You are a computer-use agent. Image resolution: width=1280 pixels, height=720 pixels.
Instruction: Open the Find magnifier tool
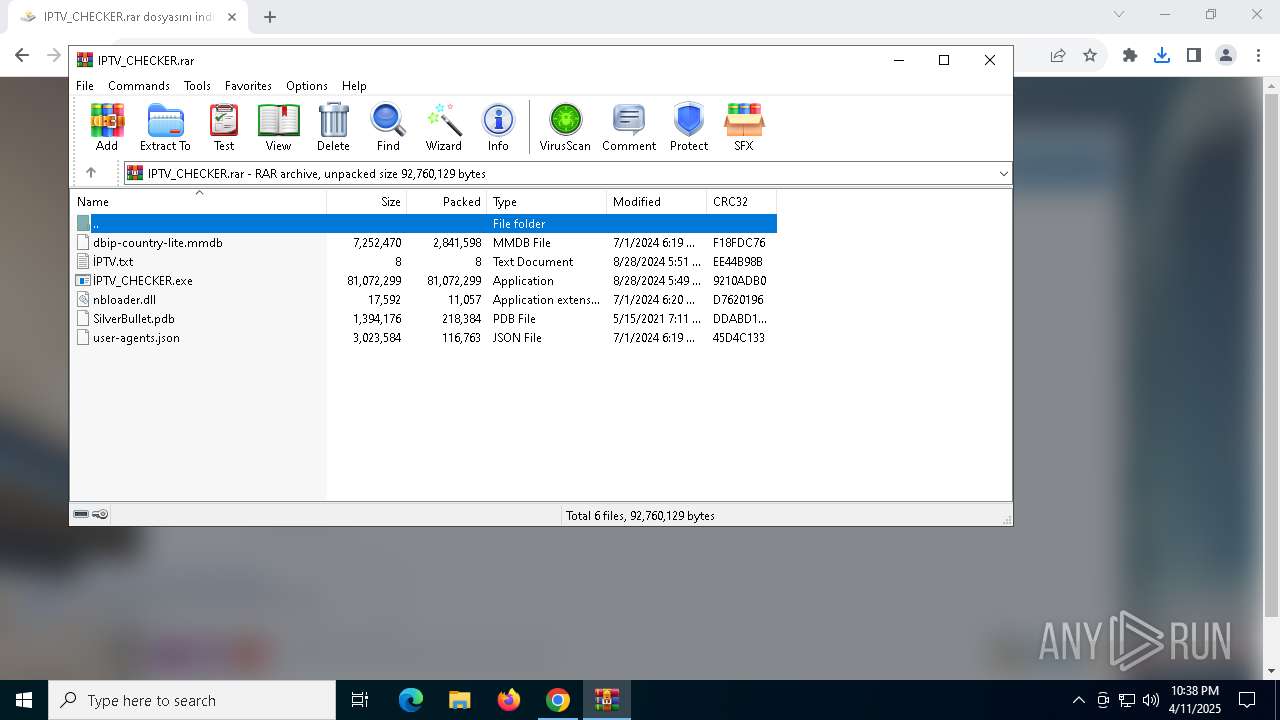click(388, 127)
